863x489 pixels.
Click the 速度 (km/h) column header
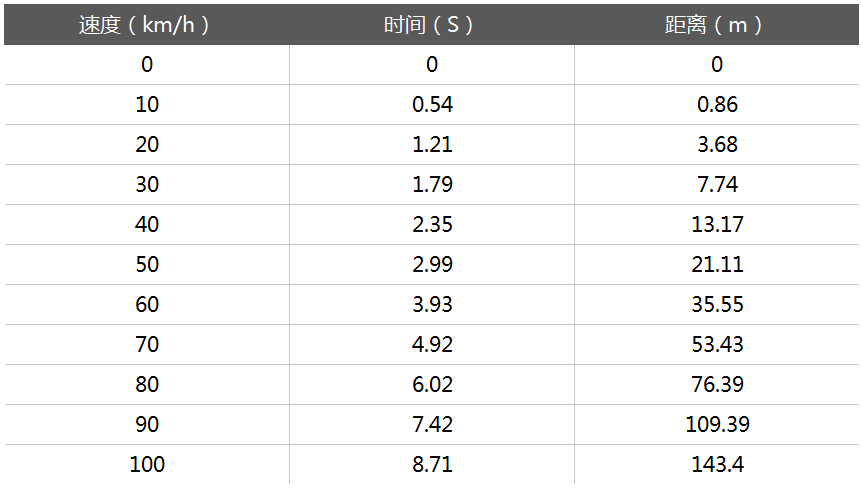coord(146,25)
